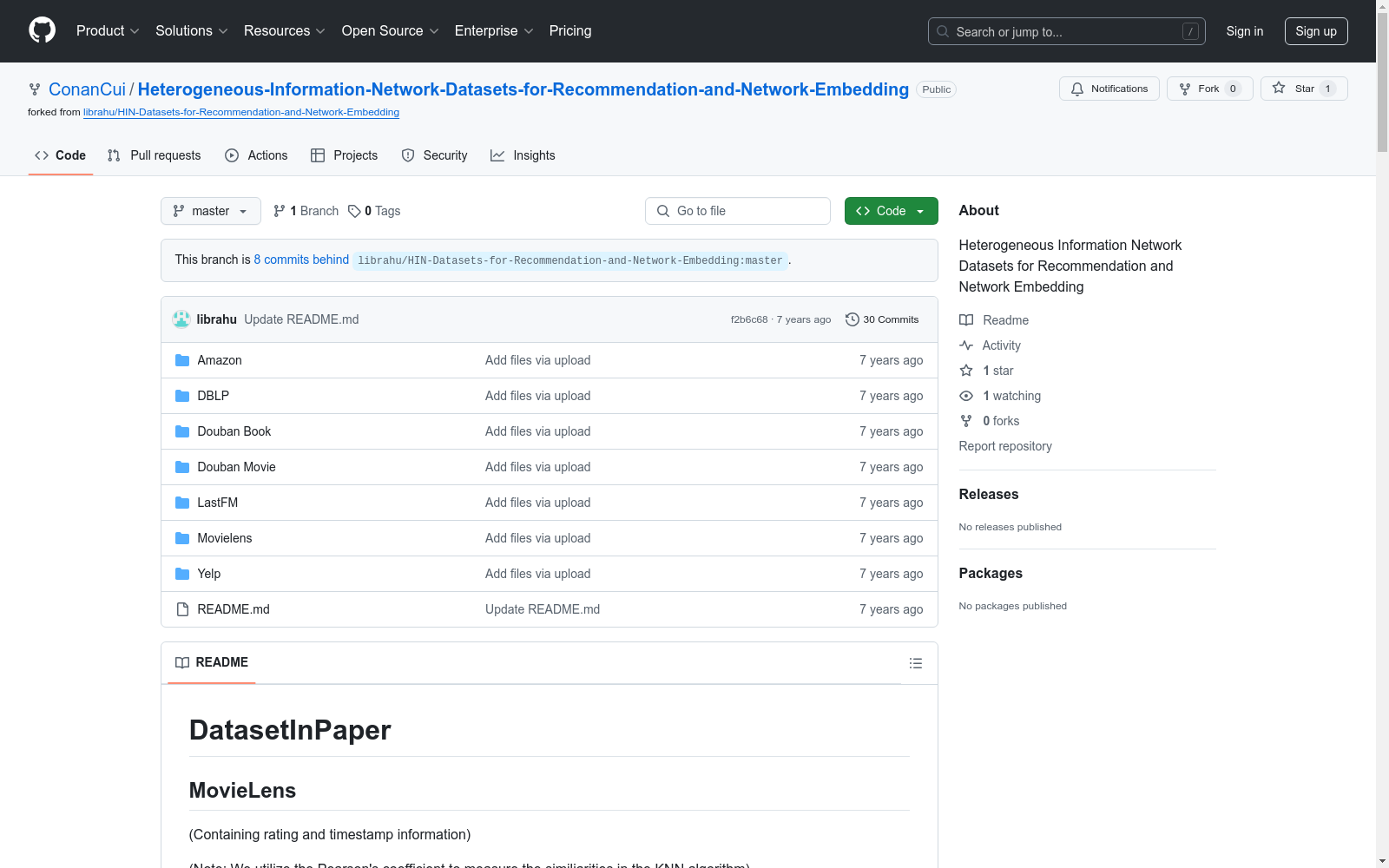The height and width of the screenshot is (868, 1389).
Task: Click the README book icon tab
Action: [x=182, y=662]
